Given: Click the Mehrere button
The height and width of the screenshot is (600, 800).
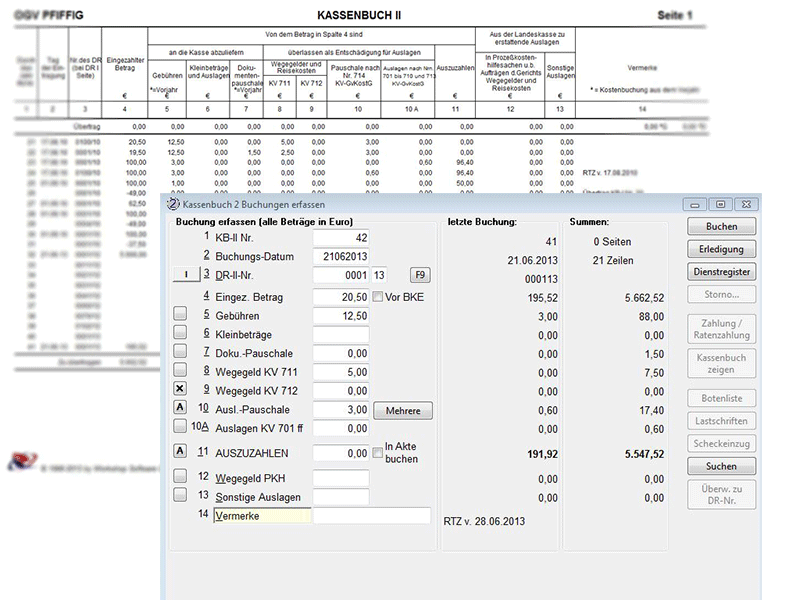Looking at the screenshot, I should [402, 410].
